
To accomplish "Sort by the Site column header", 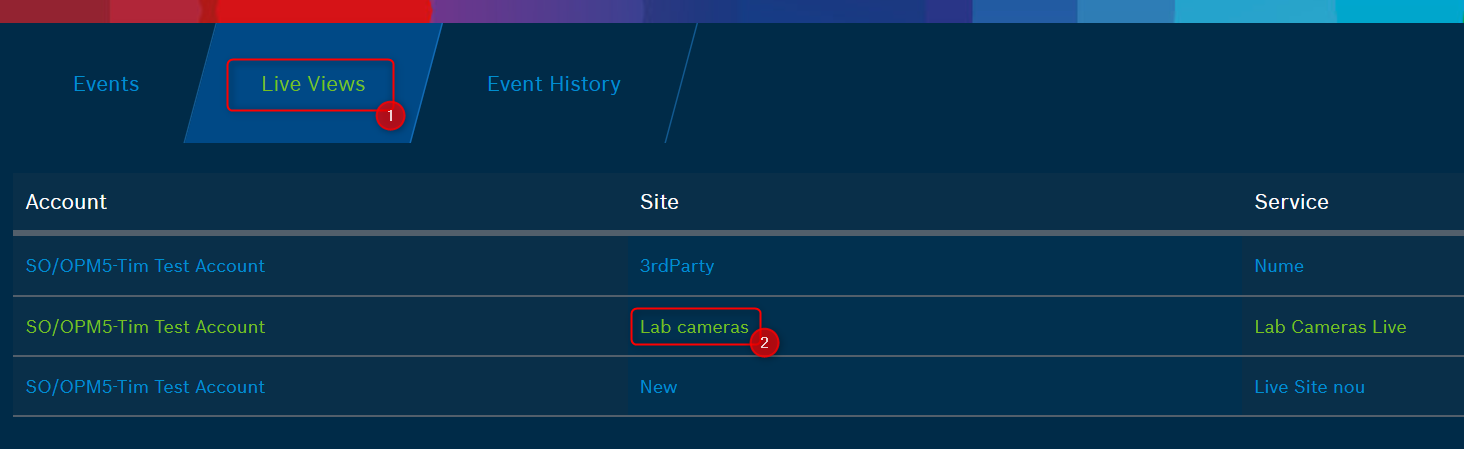I will coord(659,202).
